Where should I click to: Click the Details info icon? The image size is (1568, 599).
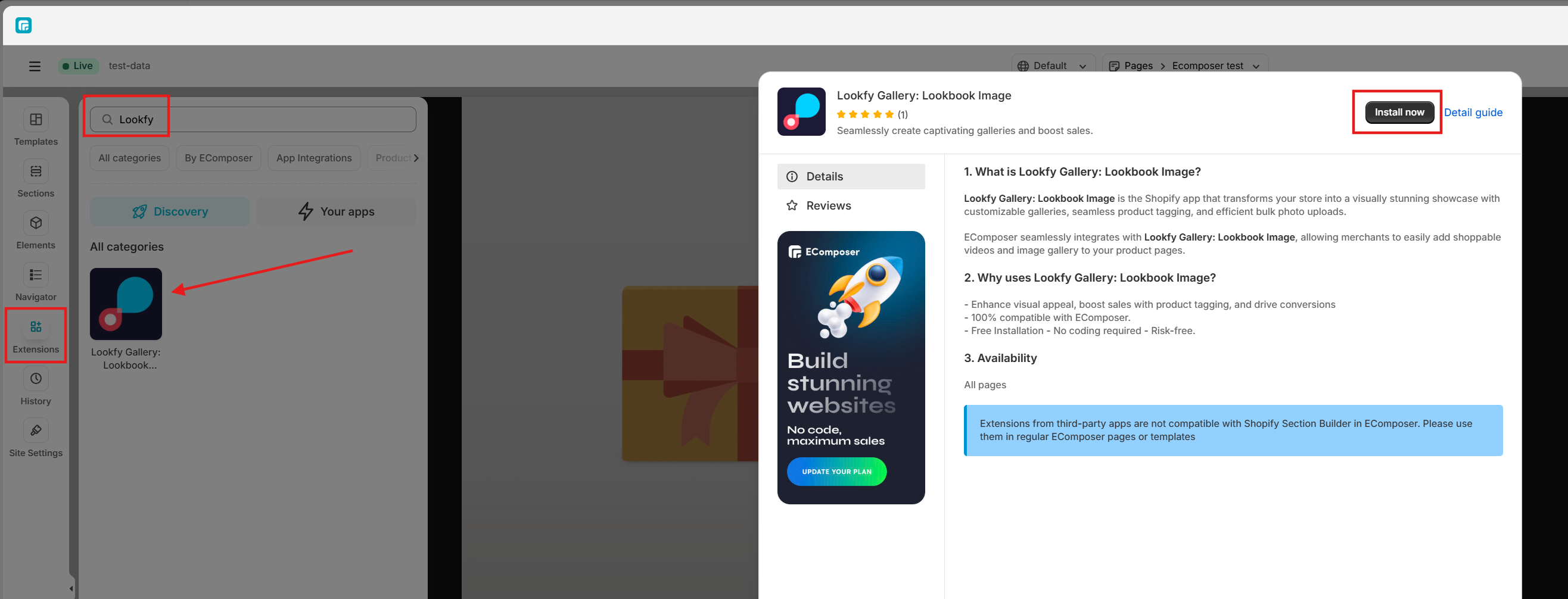[x=792, y=176]
